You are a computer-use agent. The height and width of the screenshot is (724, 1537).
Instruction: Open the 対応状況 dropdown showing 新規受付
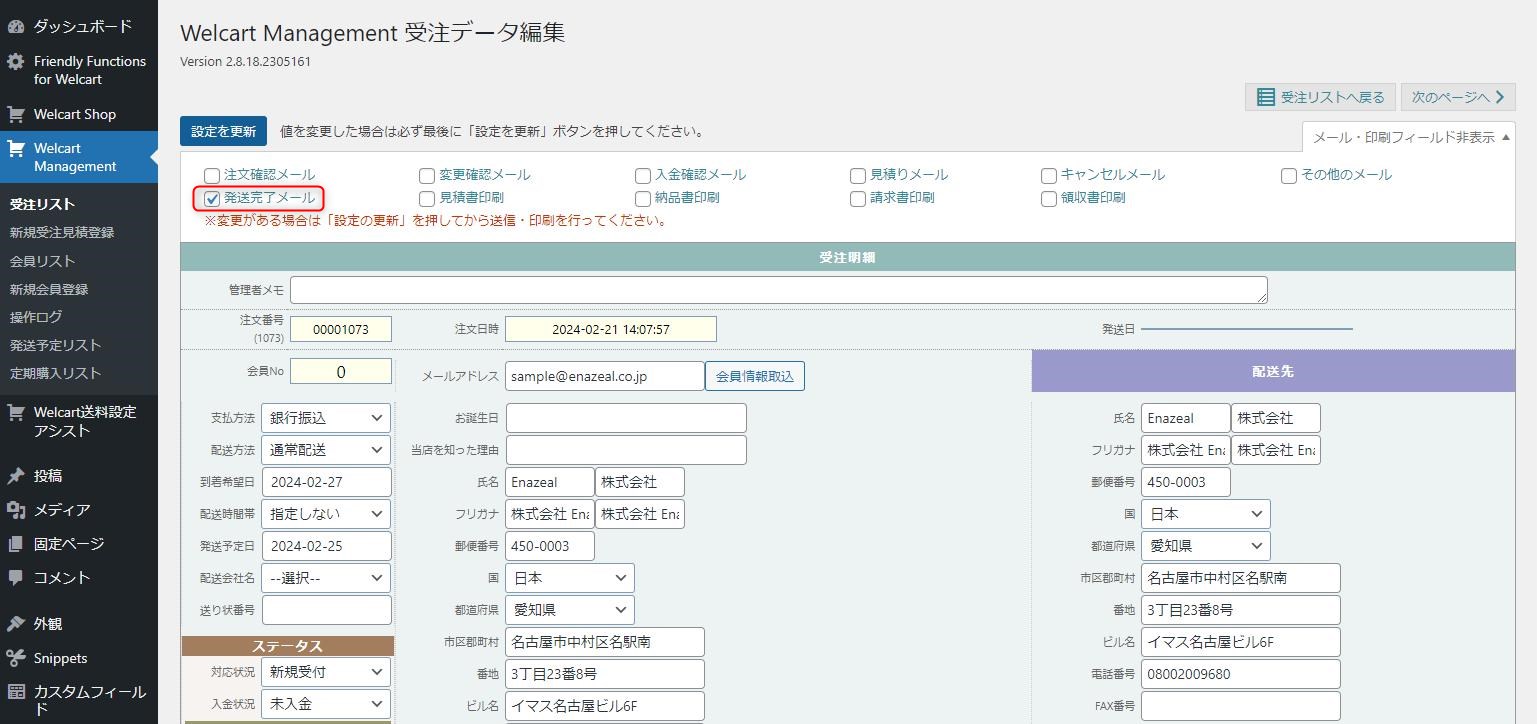pyautogui.click(x=326, y=672)
